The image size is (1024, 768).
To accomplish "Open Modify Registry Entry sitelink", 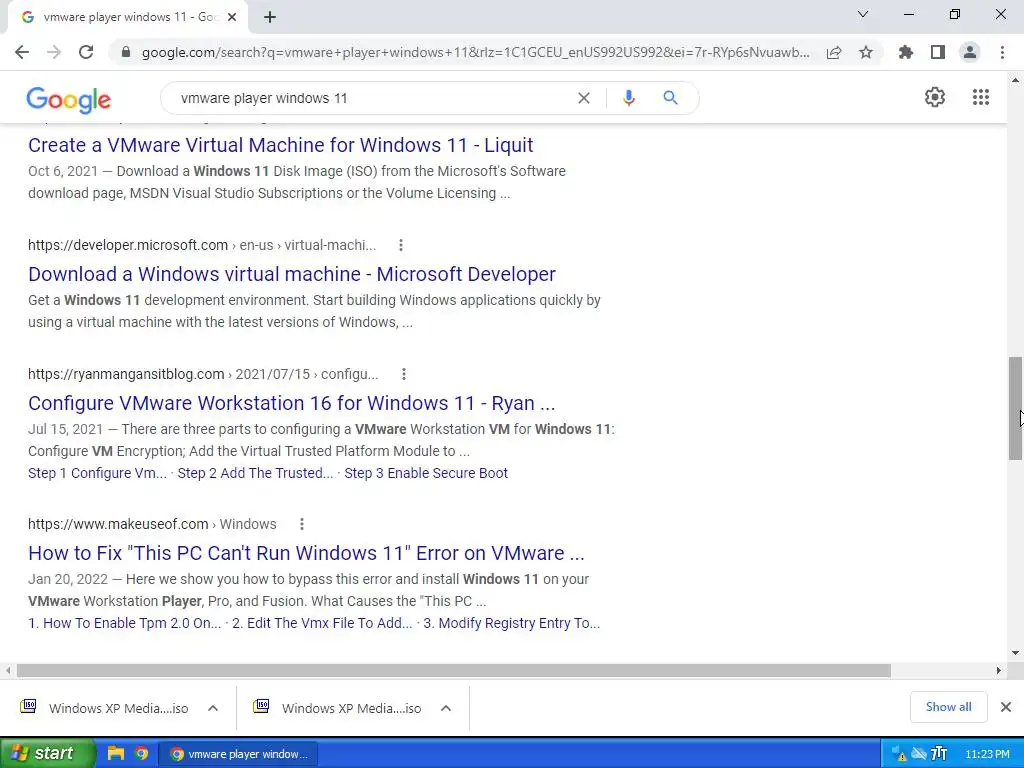I will pyautogui.click(x=511, y=624).
